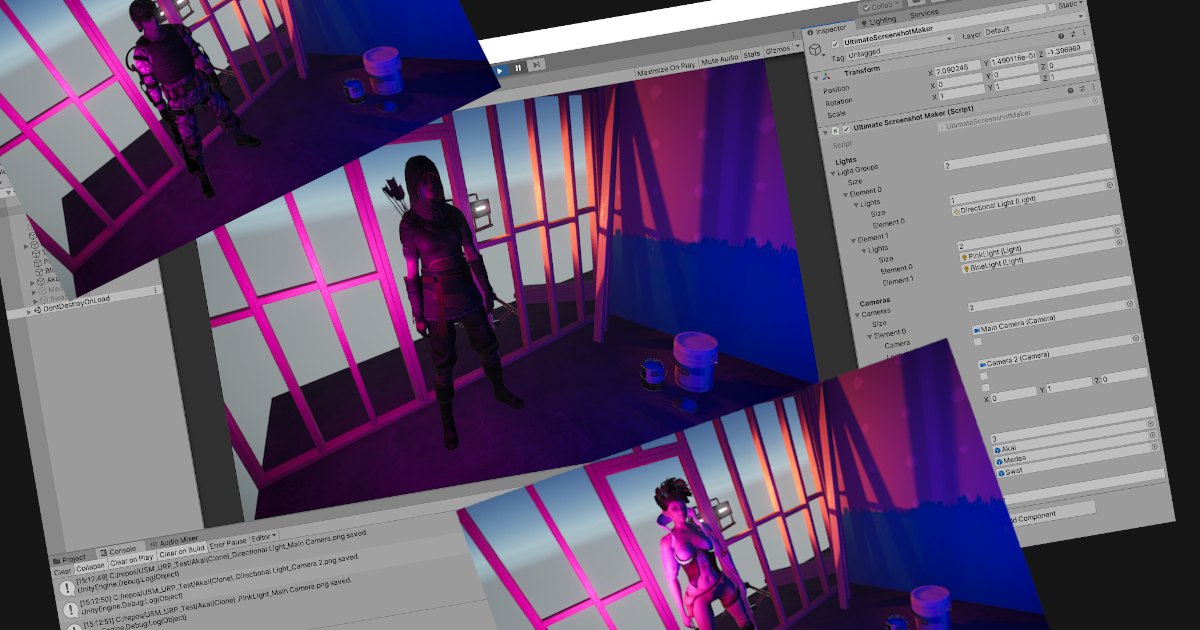Open the Tag Untagged dropdown
The image size is (1200, 630).
point(864,52)
